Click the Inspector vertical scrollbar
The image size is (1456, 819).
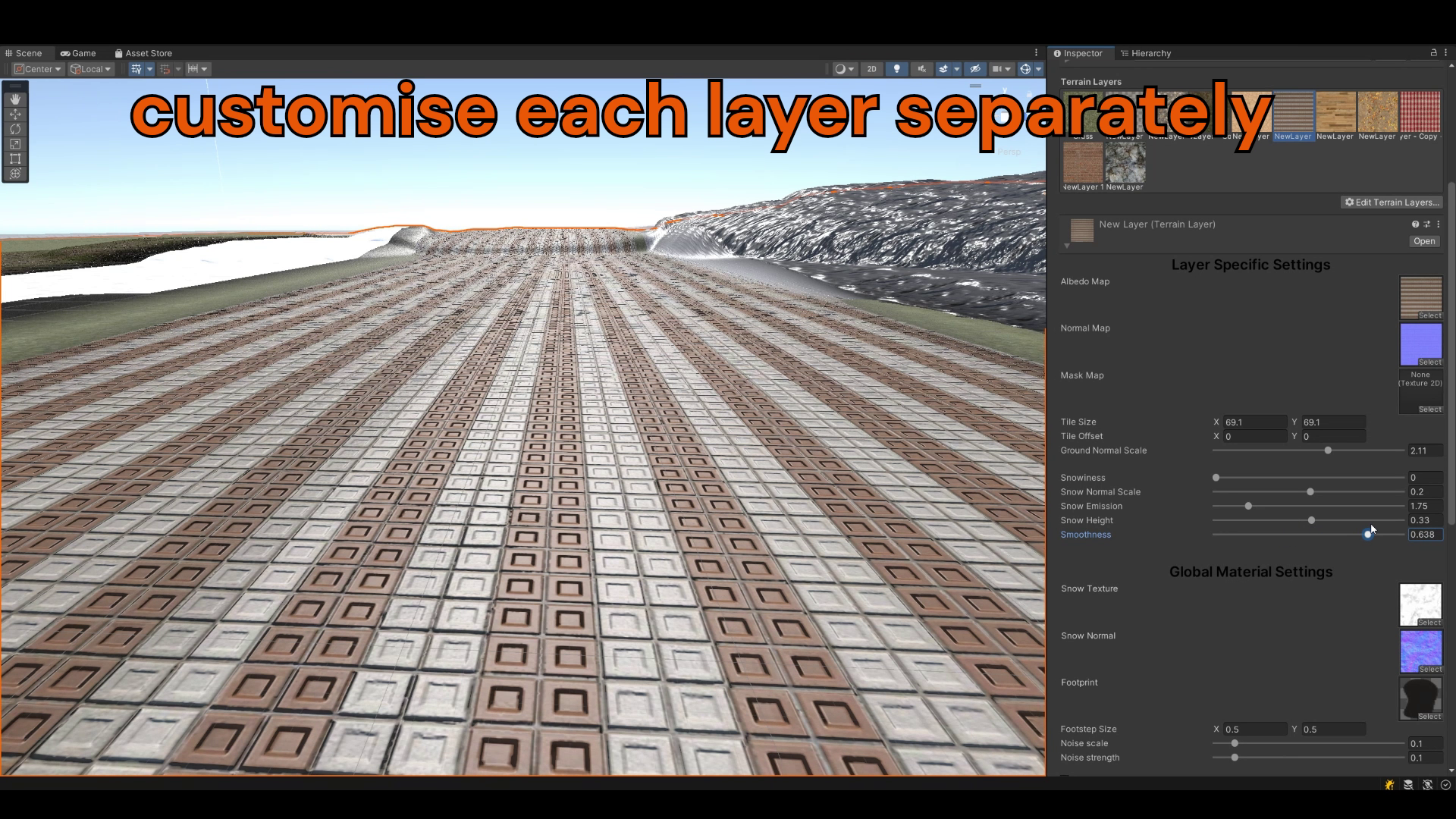click(1451, 353)
